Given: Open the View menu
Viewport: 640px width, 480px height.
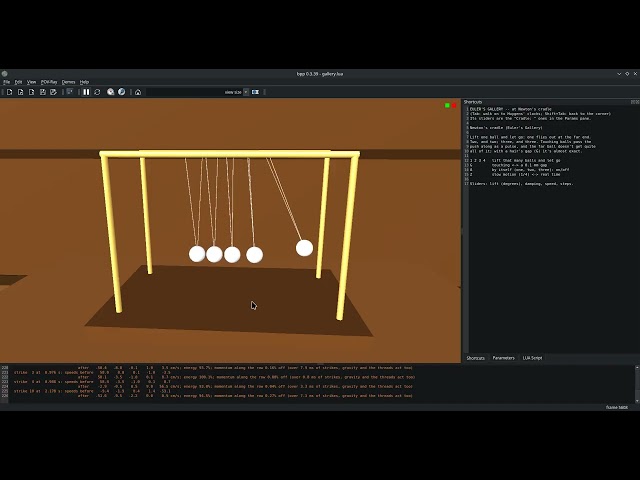Looking at the screenshot, I should 31,82.
